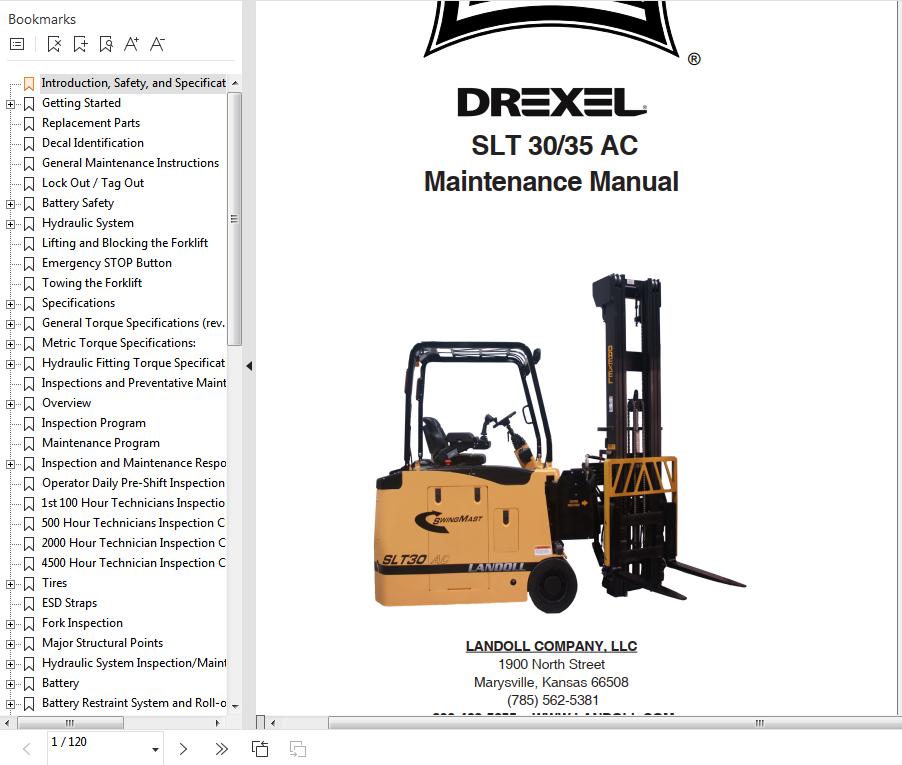The image size is (902, 765).
Task: Expand the Getting Started bookmark
Action: pos(10,104)
